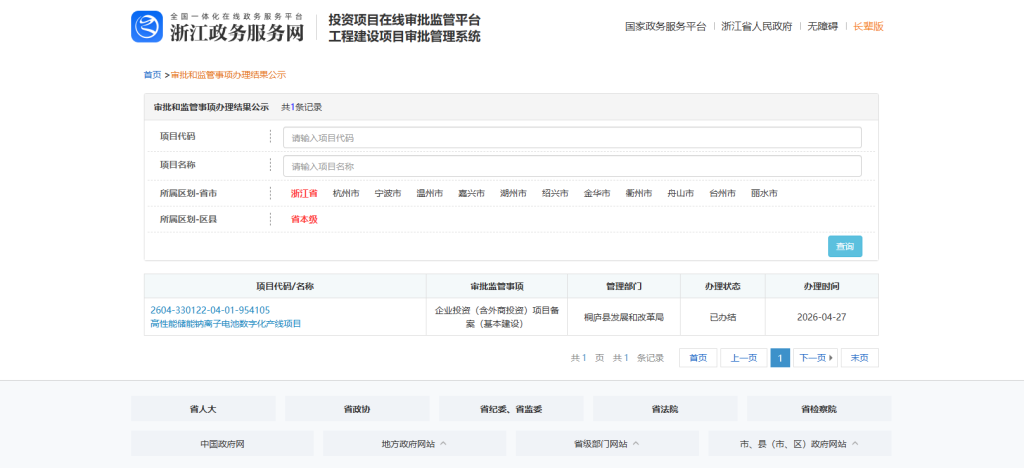The height and width of the screenshot is (468, 1024).
Task: Expand the 市、县（市、区）政府网站 dropdown
Action: (799, 444)
